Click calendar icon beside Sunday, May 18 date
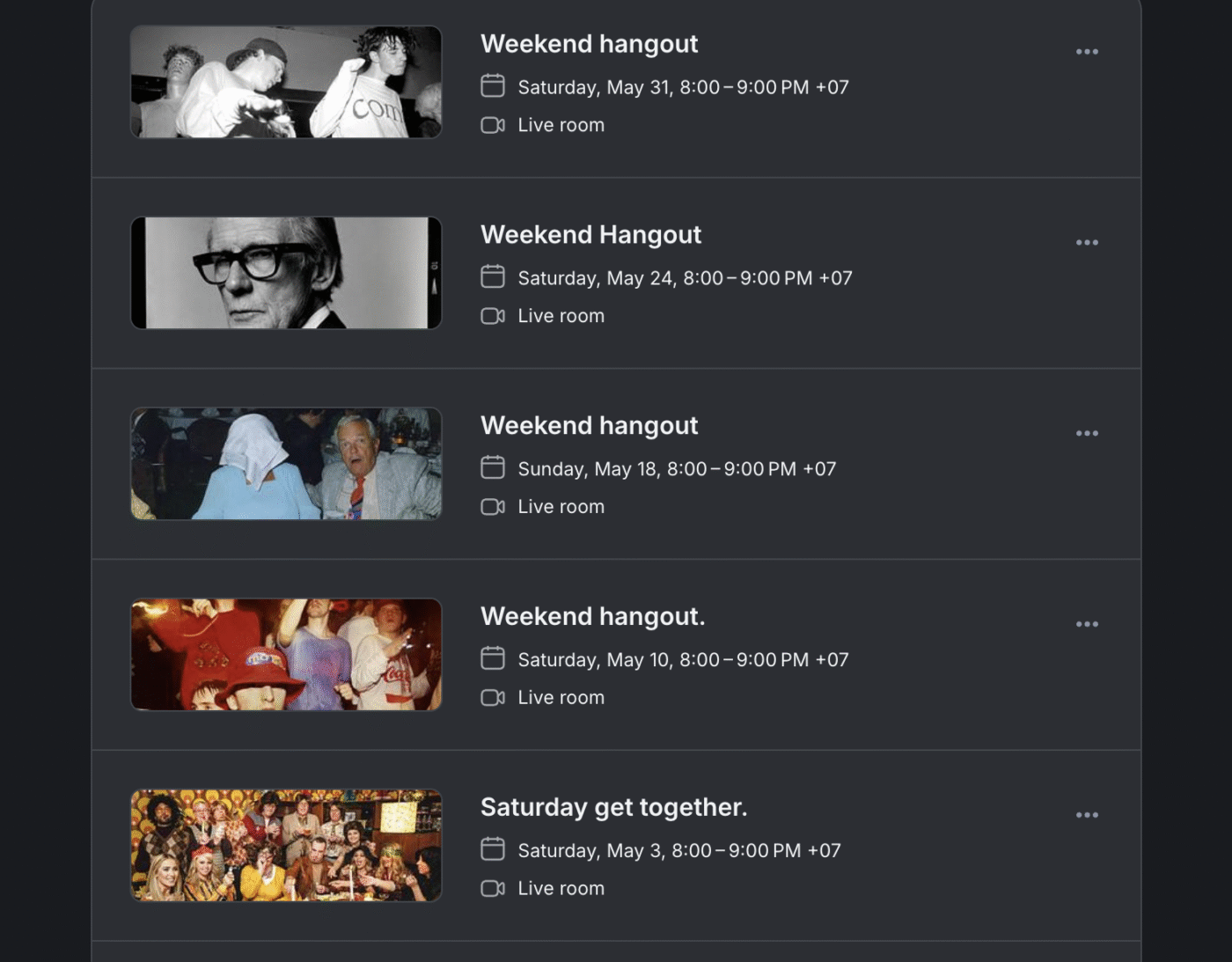This screenshot has width=1232, height=962. 493,467
